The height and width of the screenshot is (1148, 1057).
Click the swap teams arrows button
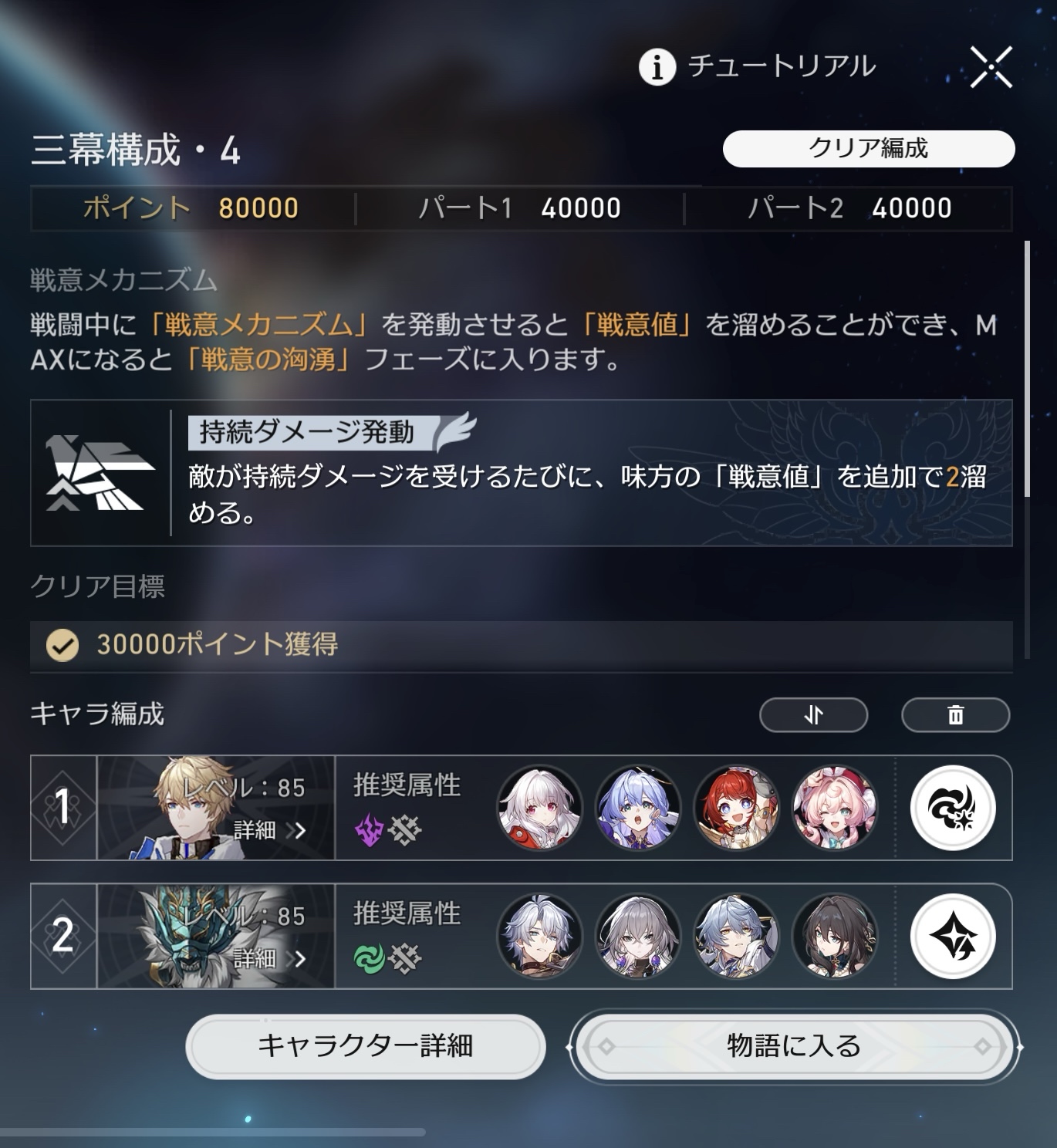814,715
